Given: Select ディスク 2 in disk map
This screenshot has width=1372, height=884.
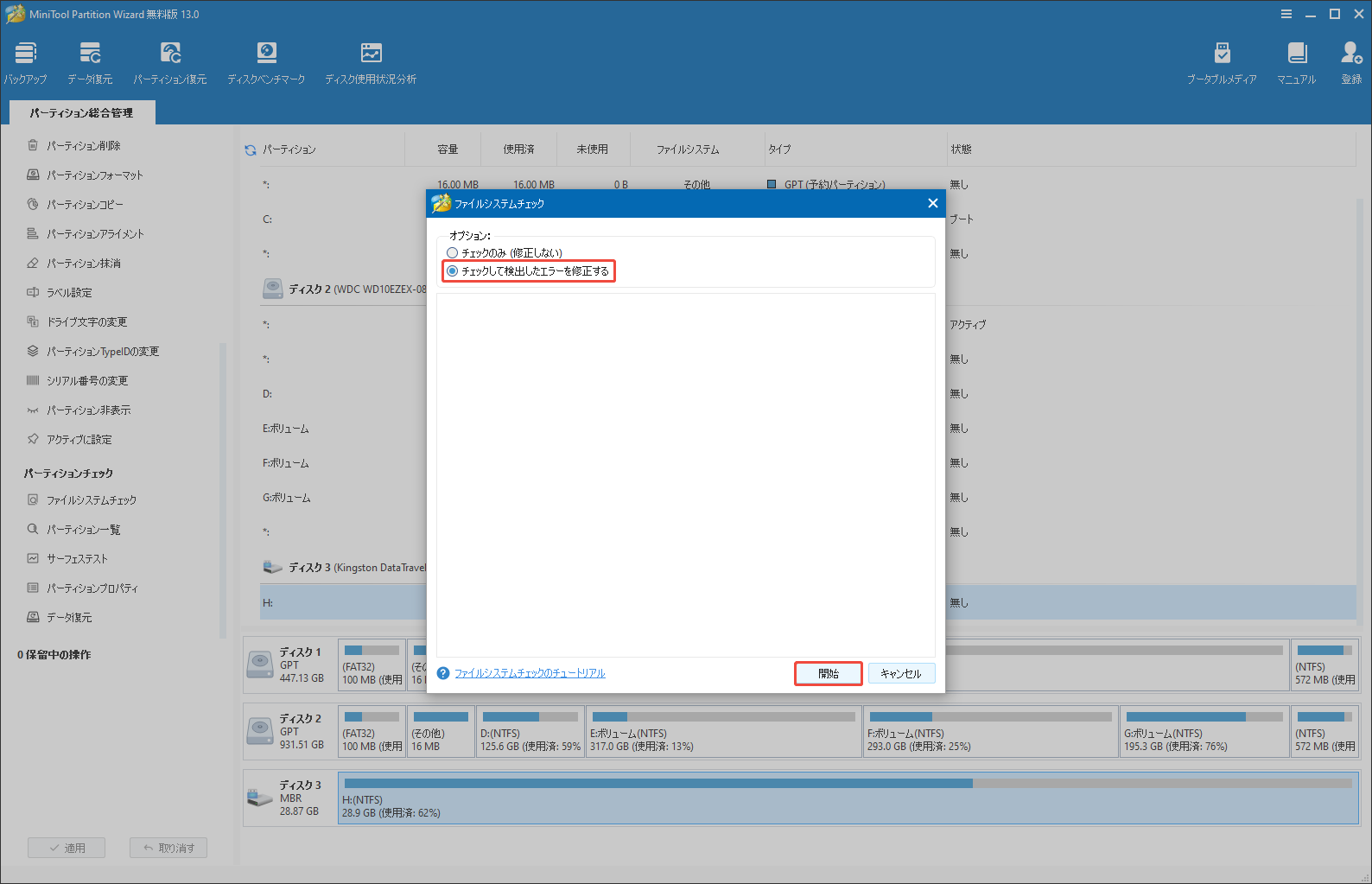Looking at the screenshot, I should pyautogui.click(x=290, y=732).
